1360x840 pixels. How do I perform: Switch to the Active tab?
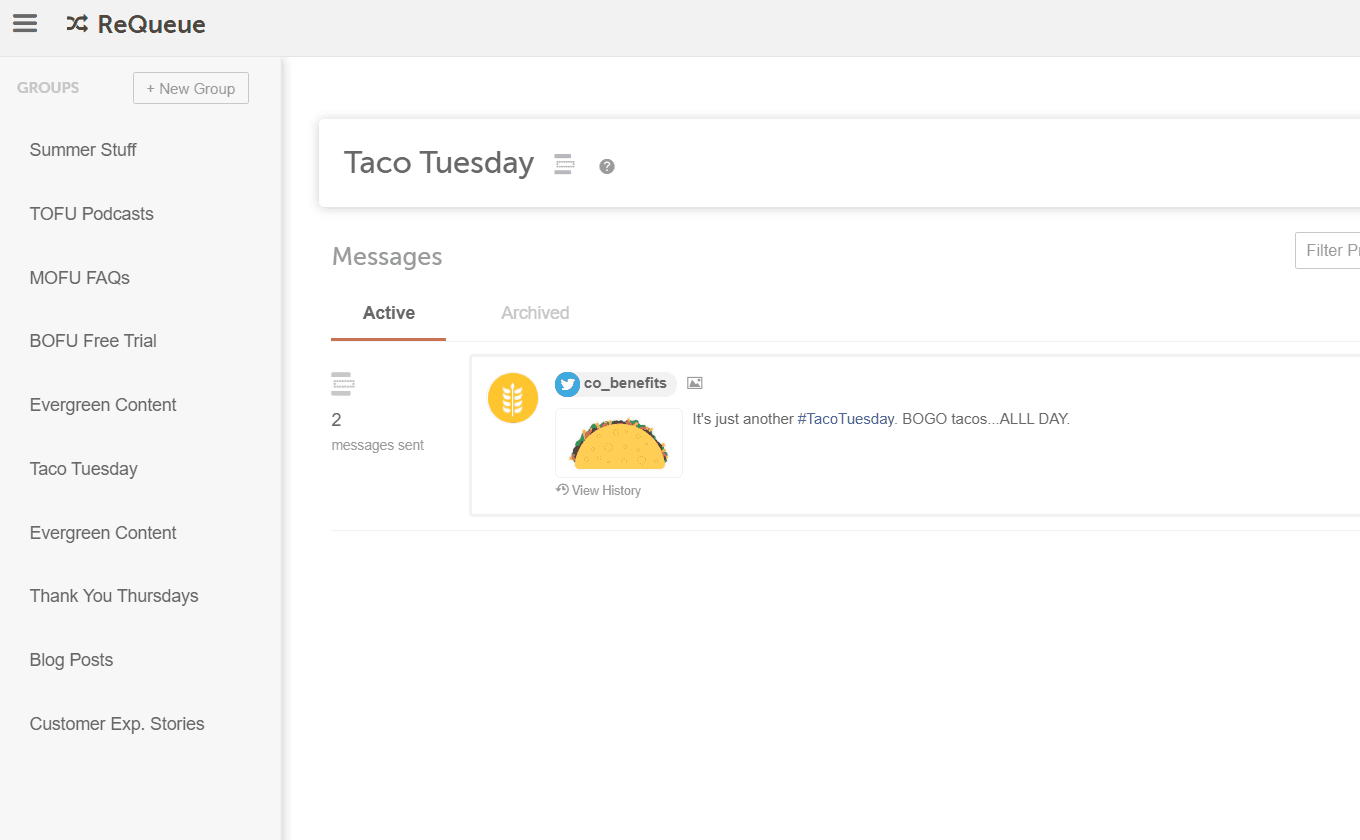(389, 313)
